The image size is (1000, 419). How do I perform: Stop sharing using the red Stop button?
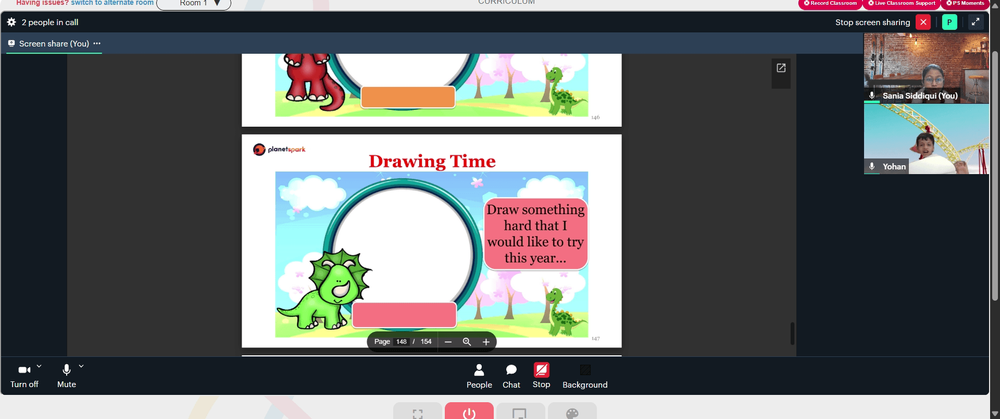(x=541, y=376)
